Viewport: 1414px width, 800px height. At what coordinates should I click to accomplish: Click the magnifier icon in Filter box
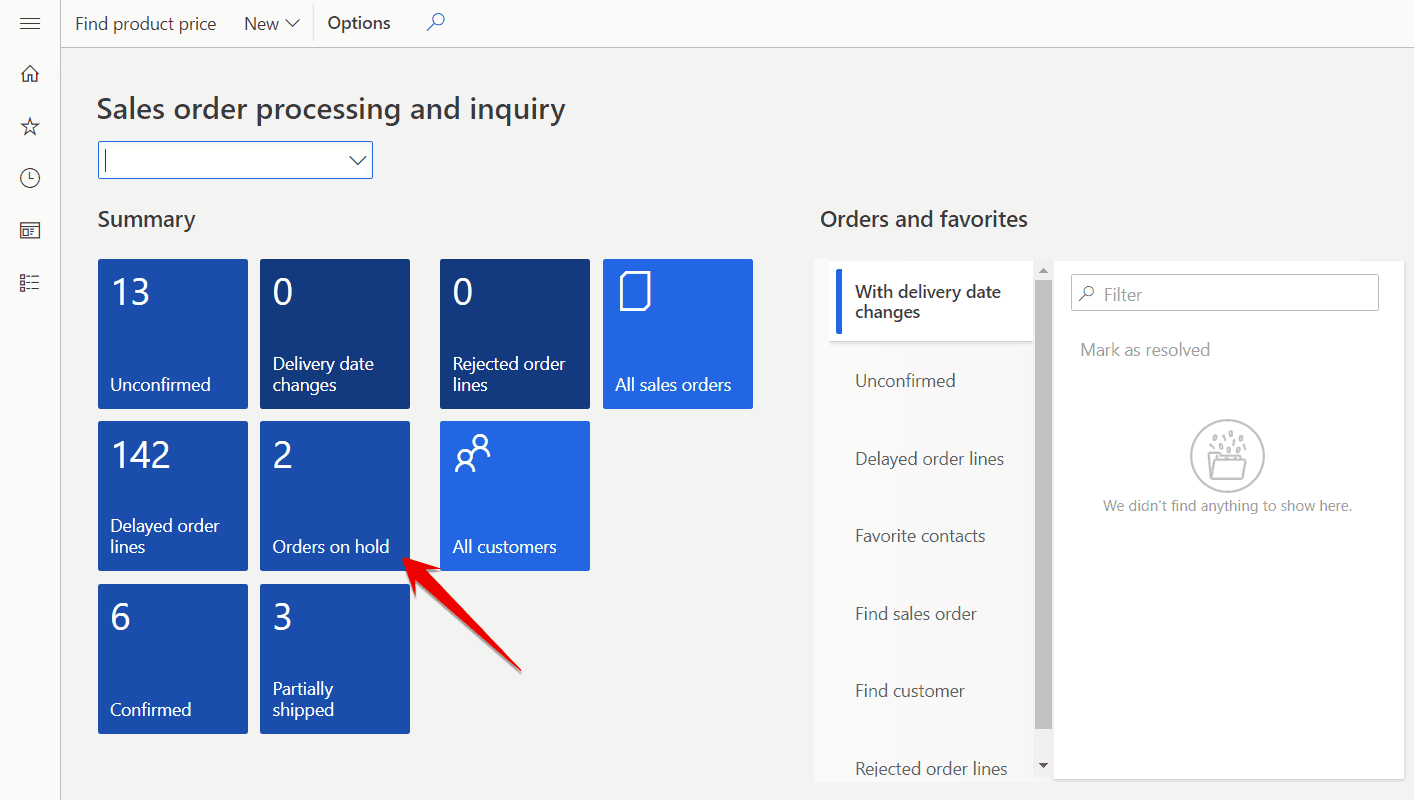pyautogui.click(x=1088, y=294)
